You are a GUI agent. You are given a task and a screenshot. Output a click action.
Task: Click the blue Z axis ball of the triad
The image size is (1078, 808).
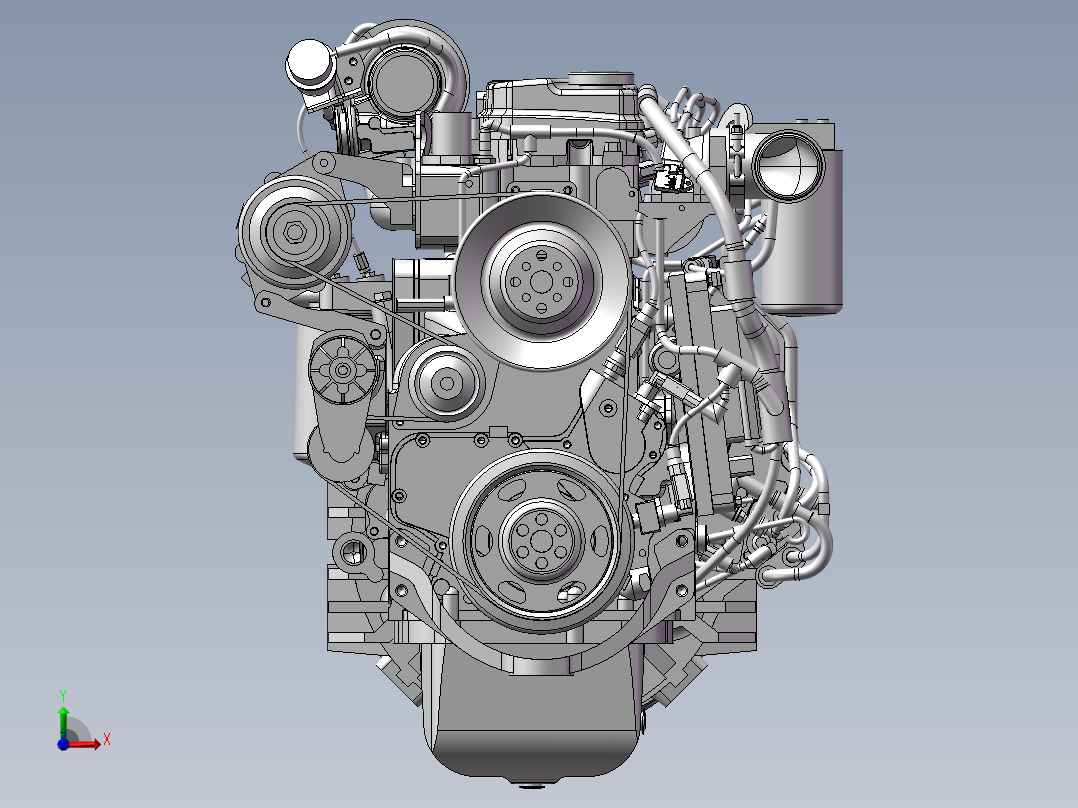[x=63, y=744]
